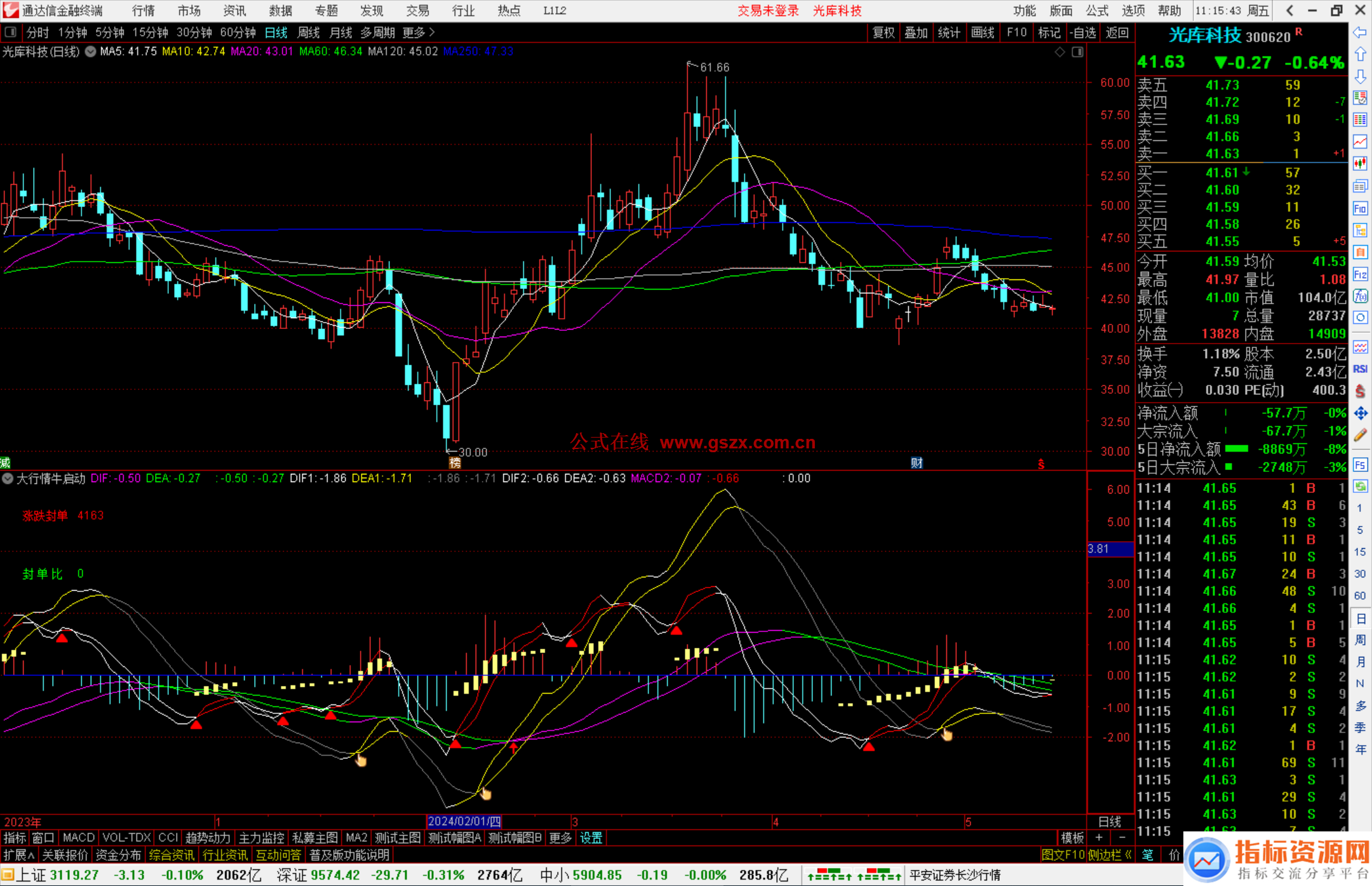Collapse the 侧边栏 sidebar toggle
Viewport: 1372px width, 886px height.
(x=1110, y=855)
